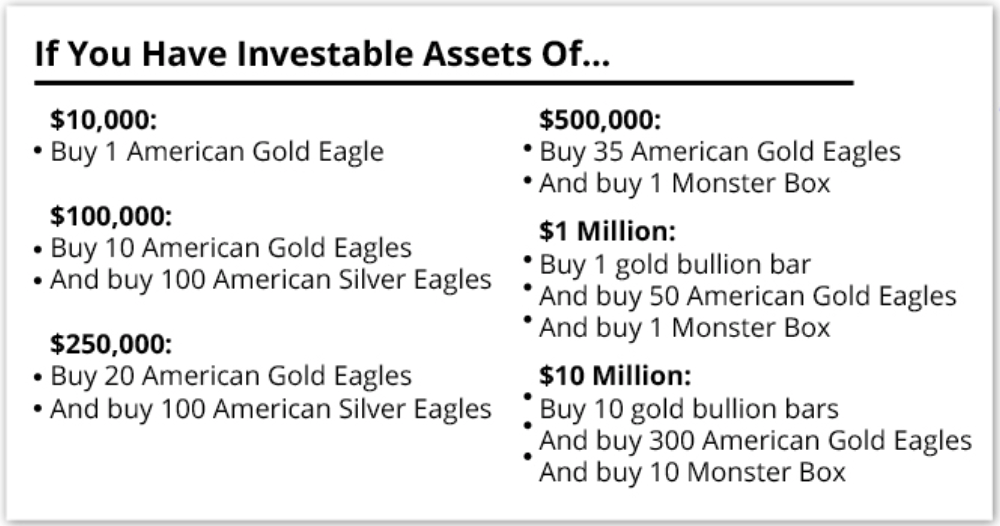Viewport: 1000px width, 526px height.
Task: Click 'And buy 100 American Silver Eagles' under $250,000
Action: click(x=270, y=409)
